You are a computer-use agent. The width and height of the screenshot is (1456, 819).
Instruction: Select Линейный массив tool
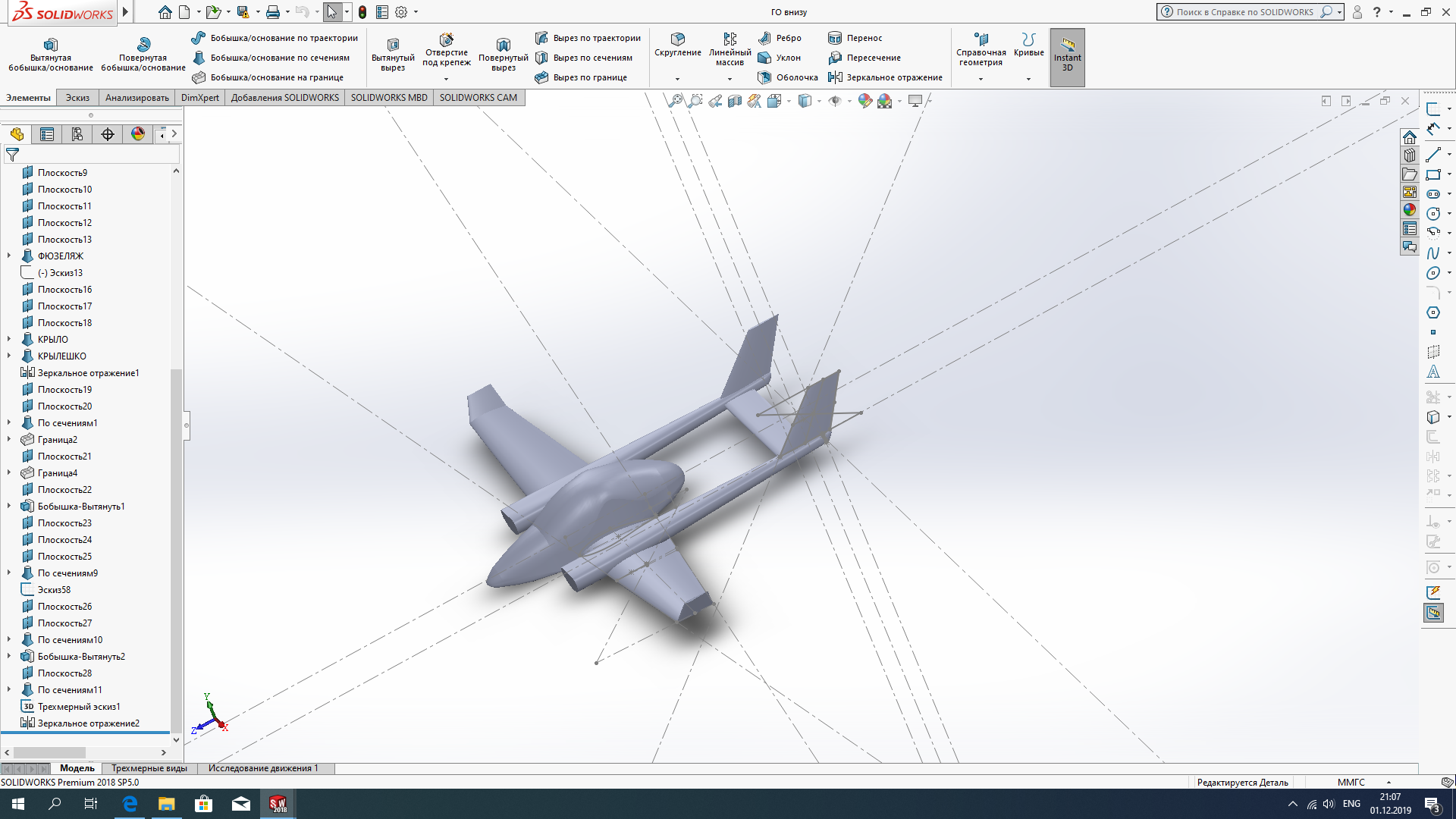730,49
